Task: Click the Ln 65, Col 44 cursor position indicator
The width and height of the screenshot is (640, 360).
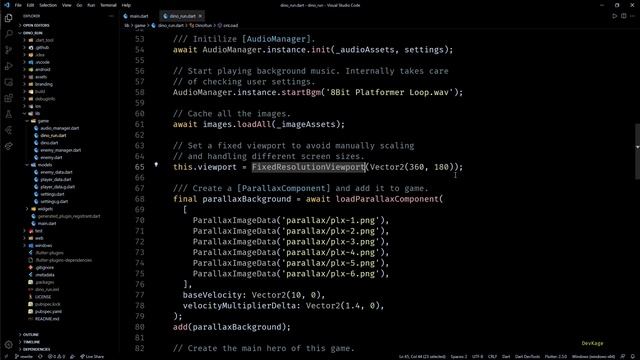Action: click(x=422, y=356)
